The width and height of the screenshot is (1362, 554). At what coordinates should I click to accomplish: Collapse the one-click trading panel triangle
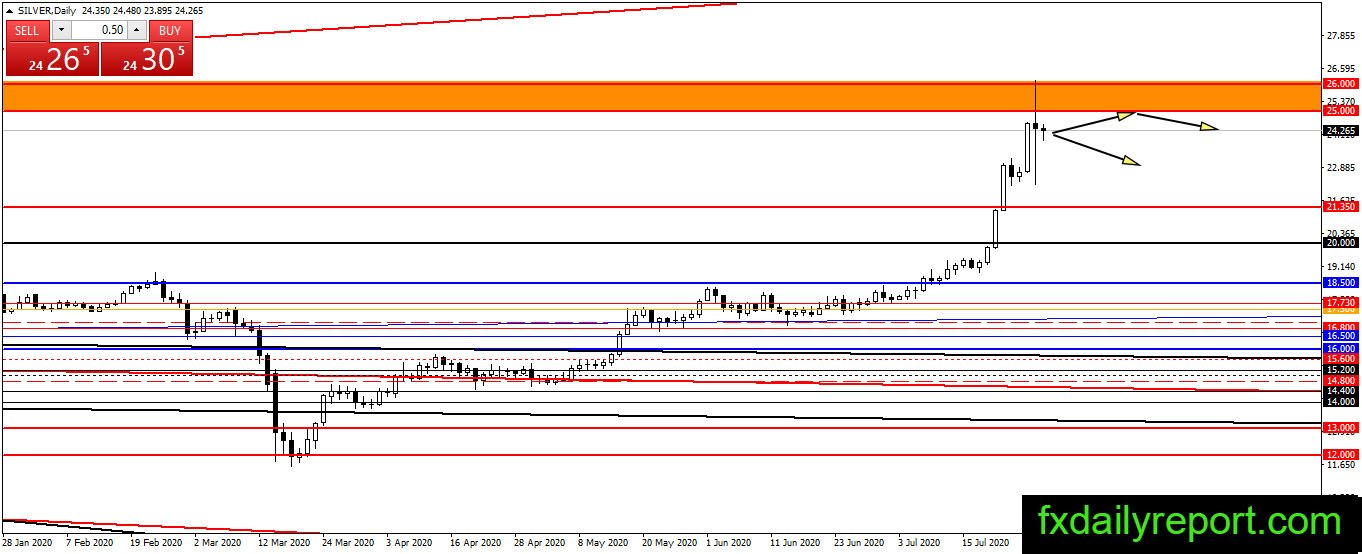(x=9, y=9)
